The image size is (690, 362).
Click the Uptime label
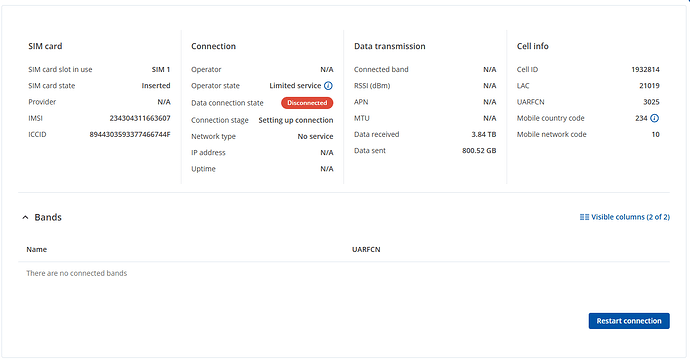[x=203, y=169]
